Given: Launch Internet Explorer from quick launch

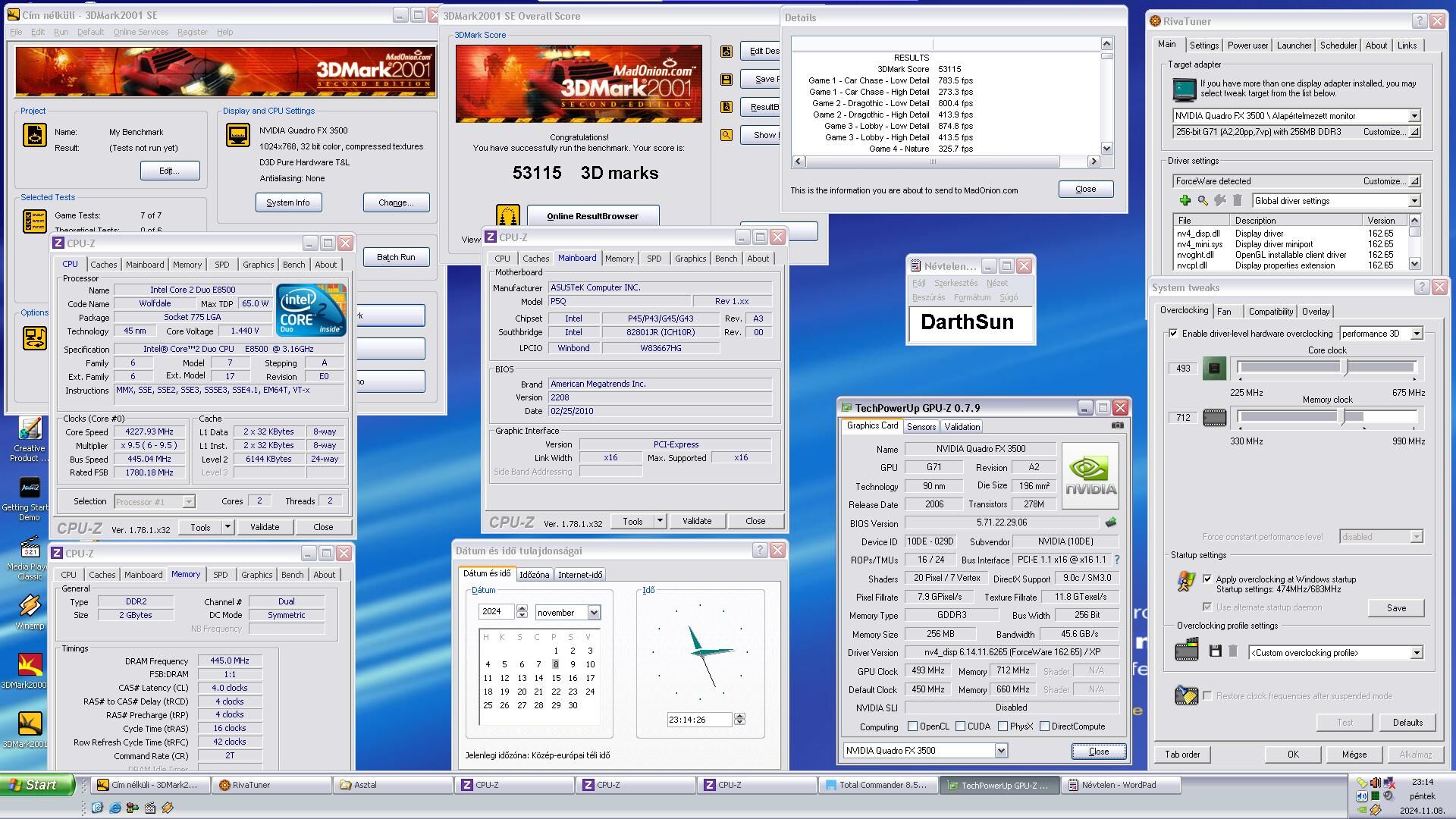Looking at the screenshot, I should click(115, 808).
